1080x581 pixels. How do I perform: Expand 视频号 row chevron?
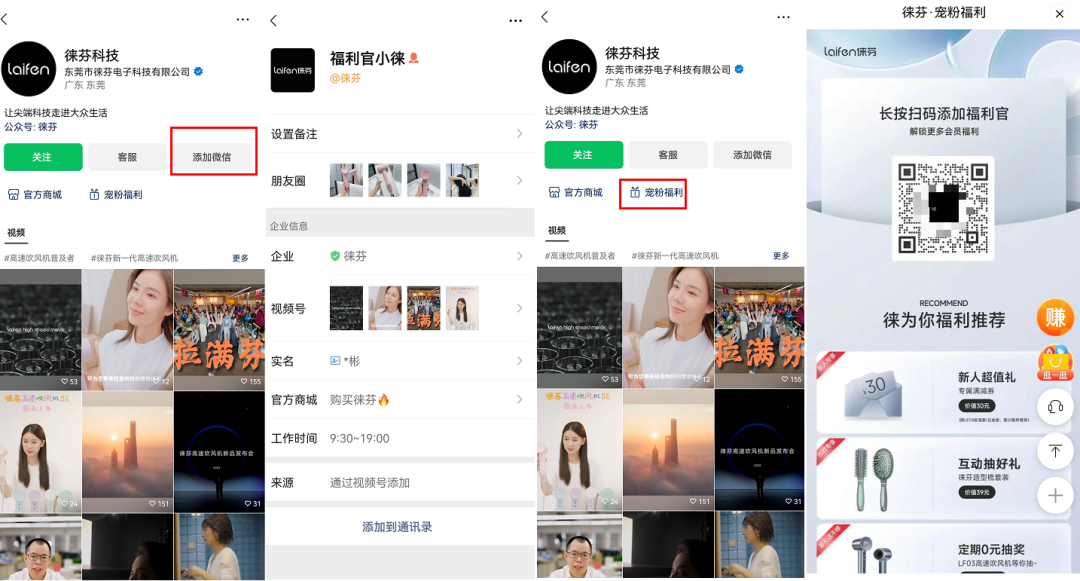point(519,308)
